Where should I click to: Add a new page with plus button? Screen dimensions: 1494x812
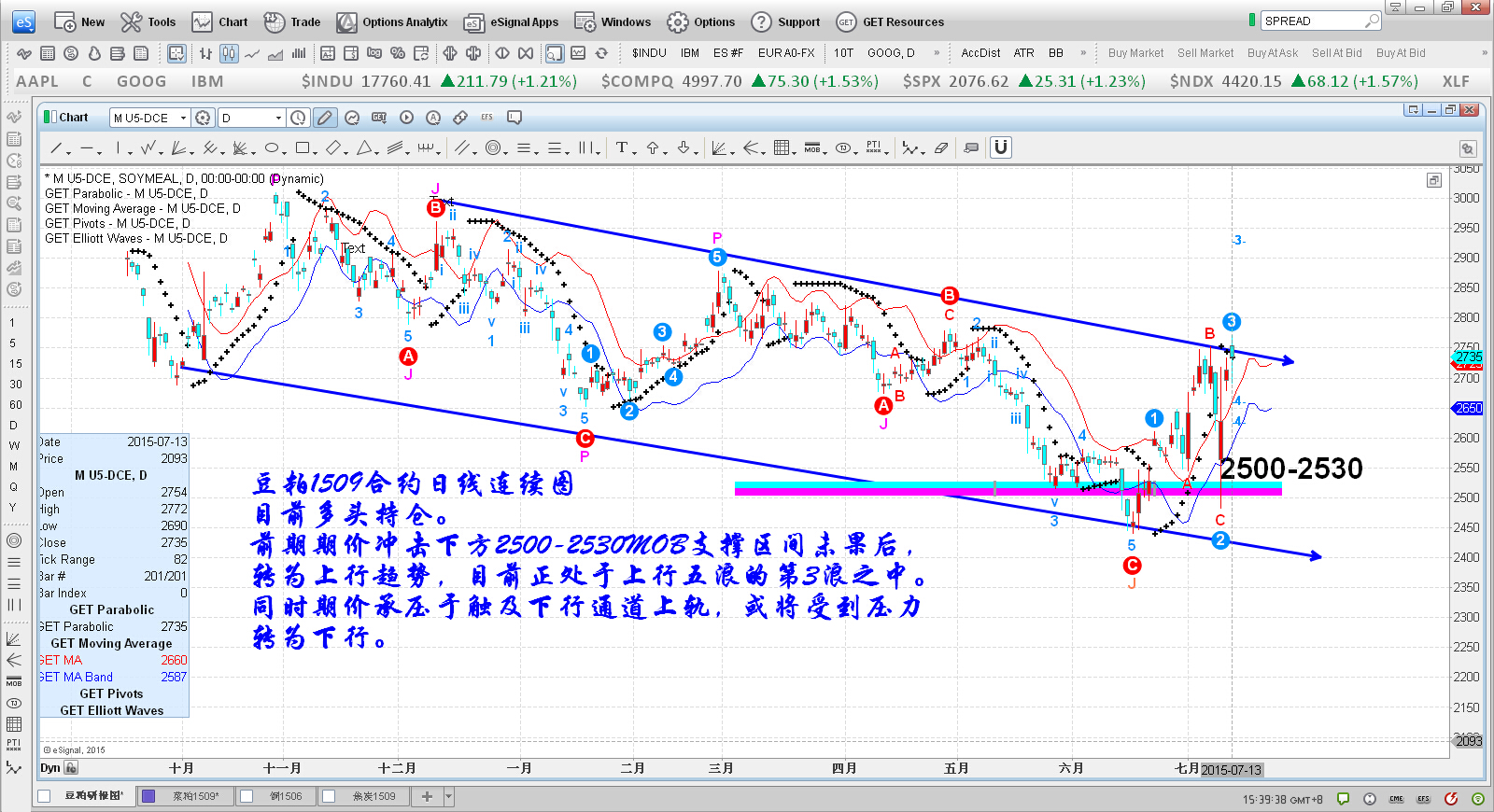click(427, 796)
